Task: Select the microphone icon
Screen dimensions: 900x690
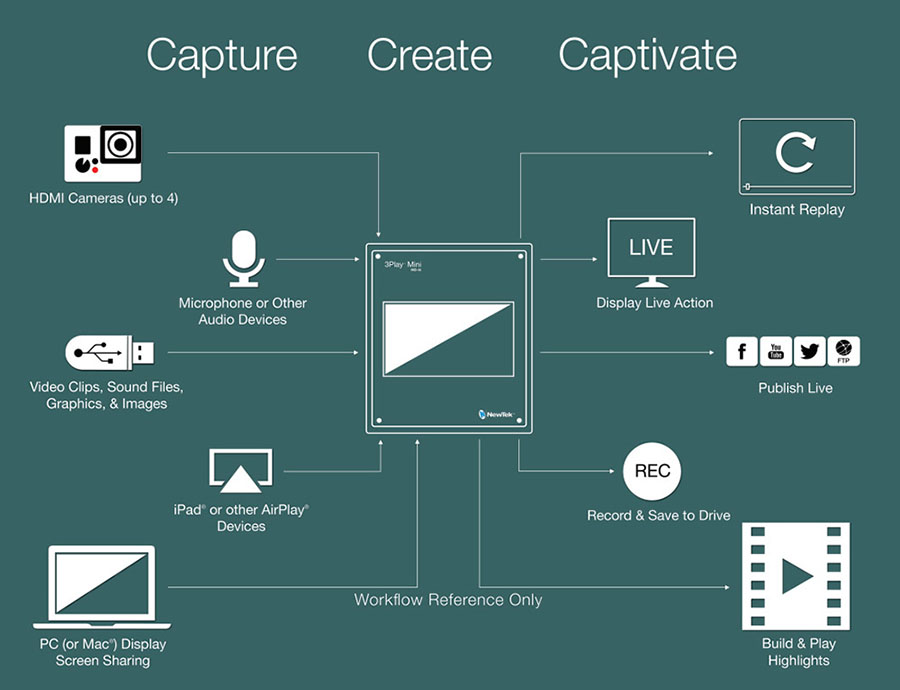Action: (x=243, y=257)
